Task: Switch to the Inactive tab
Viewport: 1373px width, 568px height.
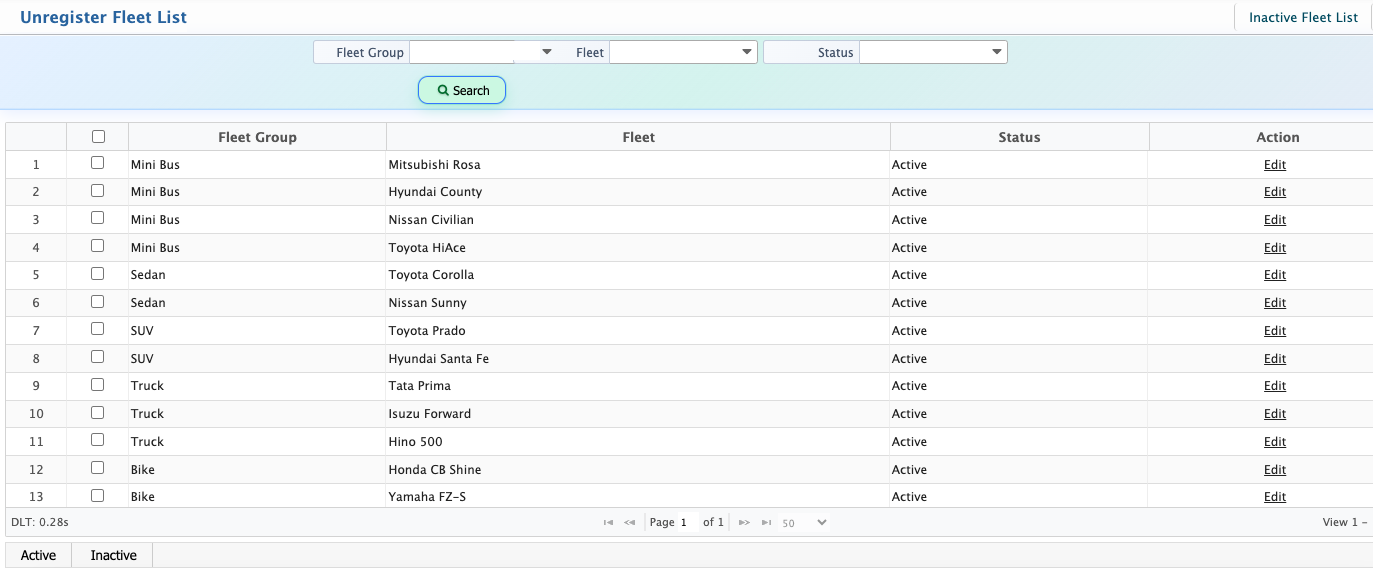Action: [113, 555]
